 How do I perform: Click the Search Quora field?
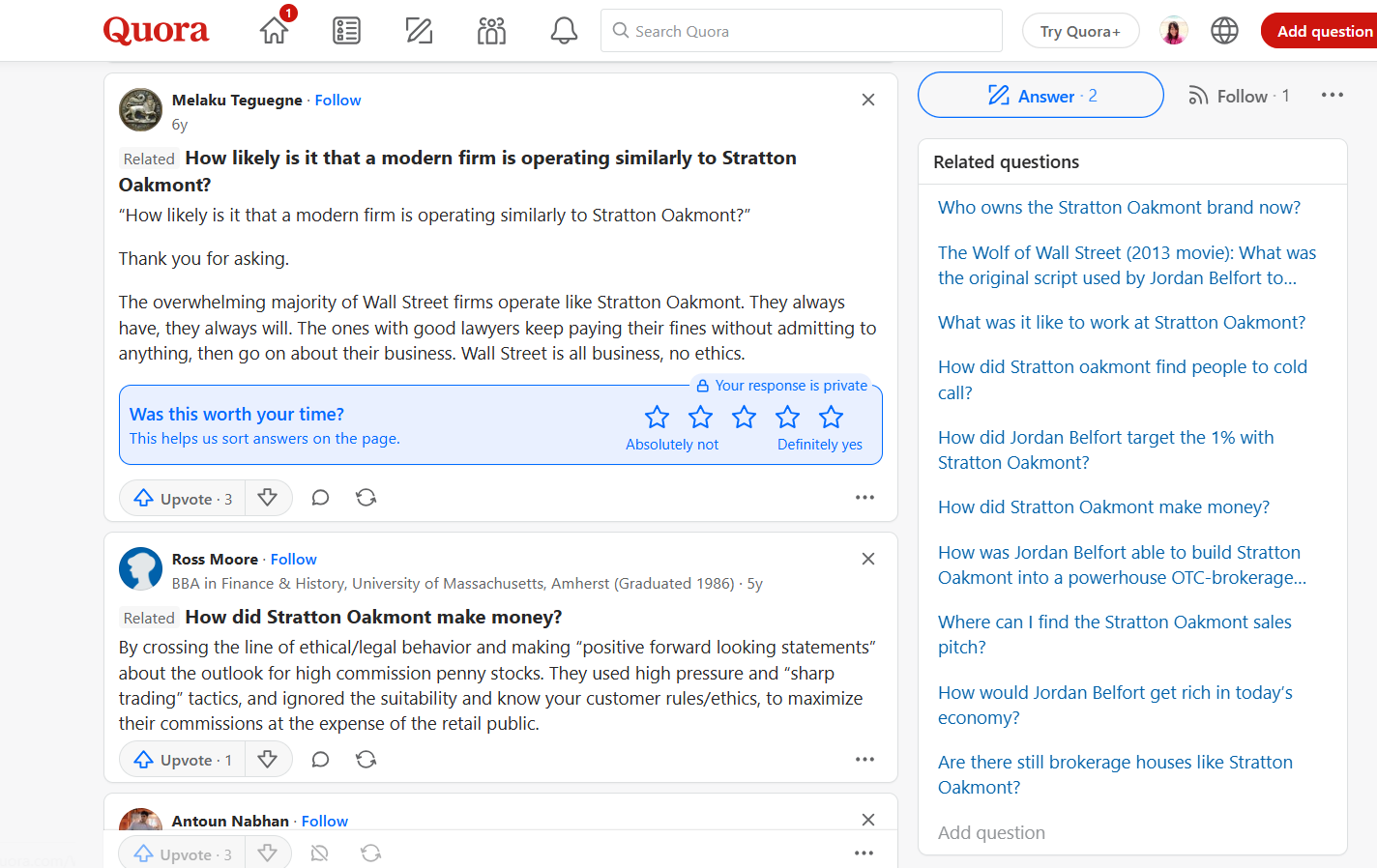click(x=801, y=31)
